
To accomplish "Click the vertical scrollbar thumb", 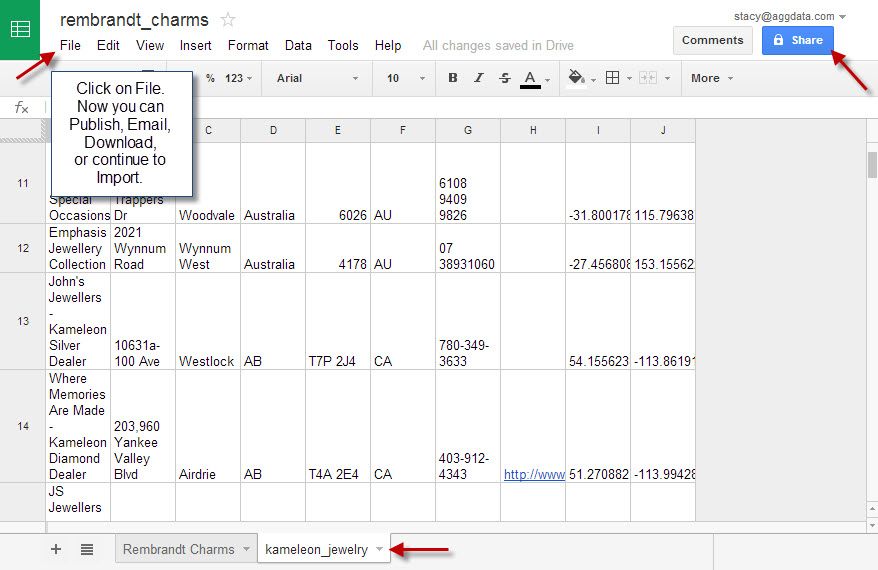I will click(872, 164).
